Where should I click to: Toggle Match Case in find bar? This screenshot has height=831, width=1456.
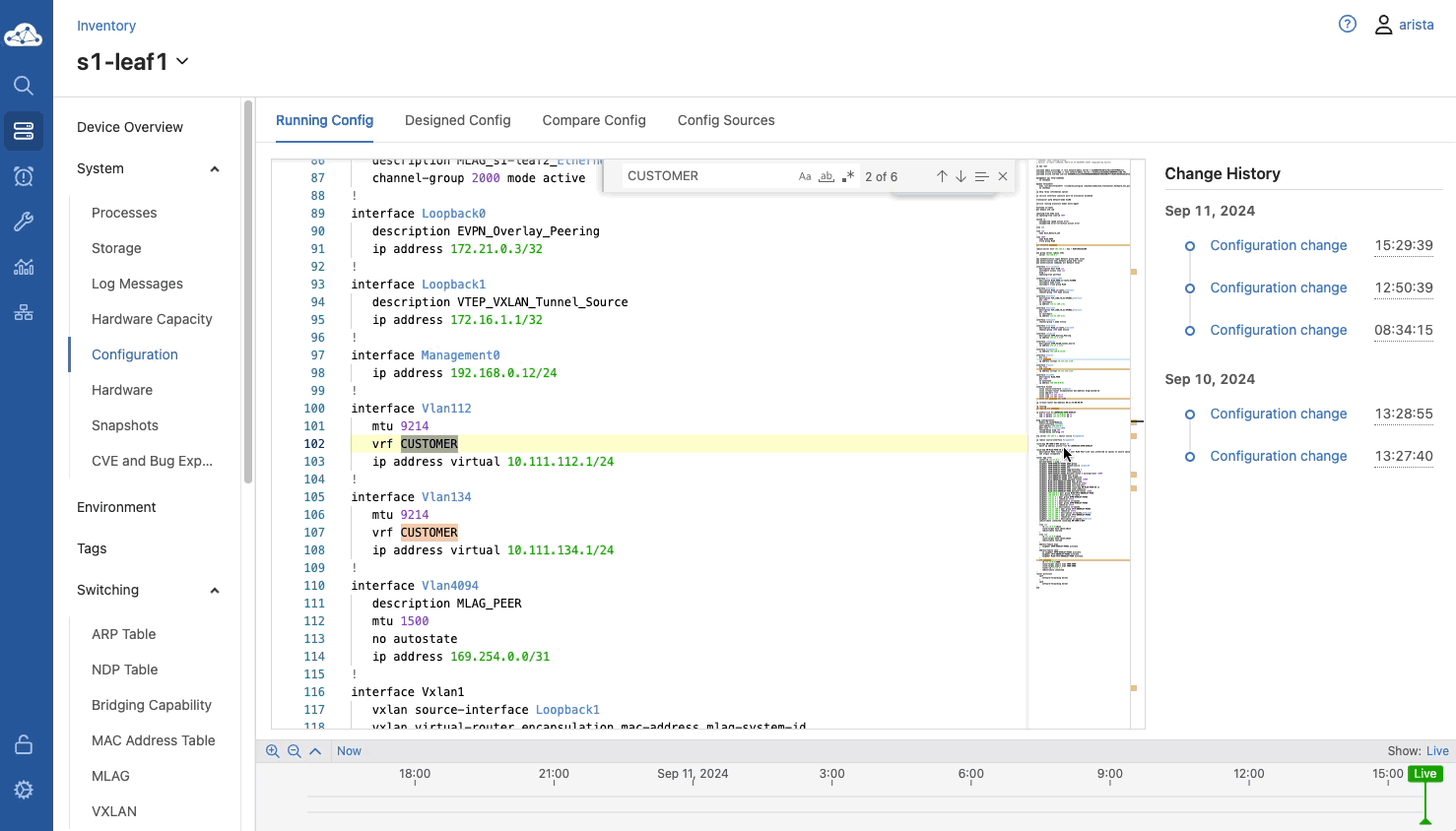(x=805, y=176)
